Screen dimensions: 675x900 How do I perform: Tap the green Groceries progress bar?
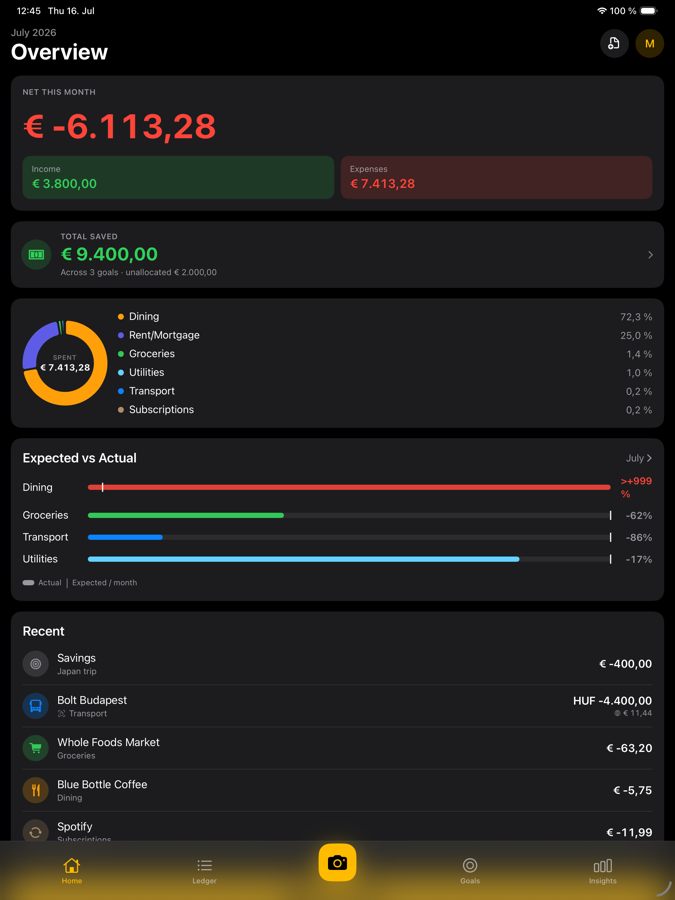[x=186, y=515]
